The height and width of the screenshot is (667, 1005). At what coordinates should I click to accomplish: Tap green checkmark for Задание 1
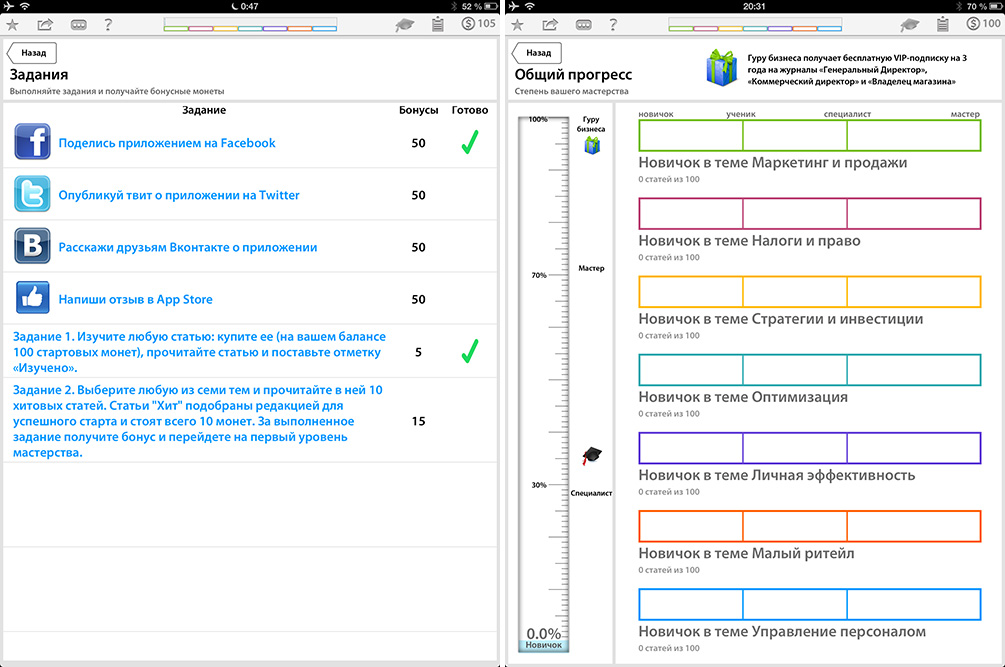pos(469,351)
